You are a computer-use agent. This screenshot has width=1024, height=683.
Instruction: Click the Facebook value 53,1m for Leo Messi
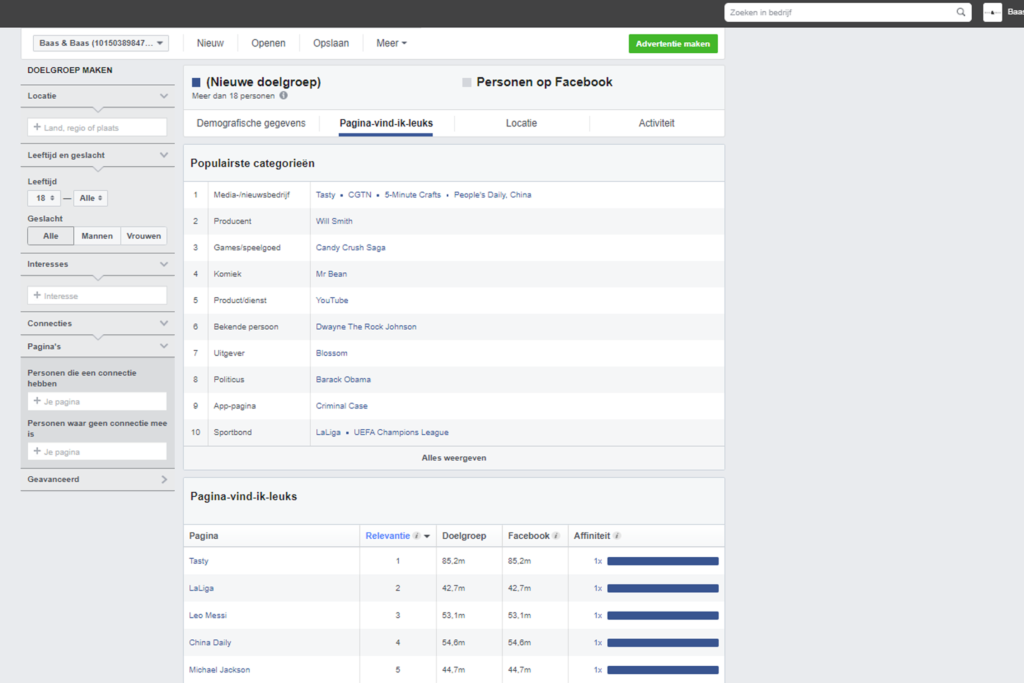tap(519, 615)
